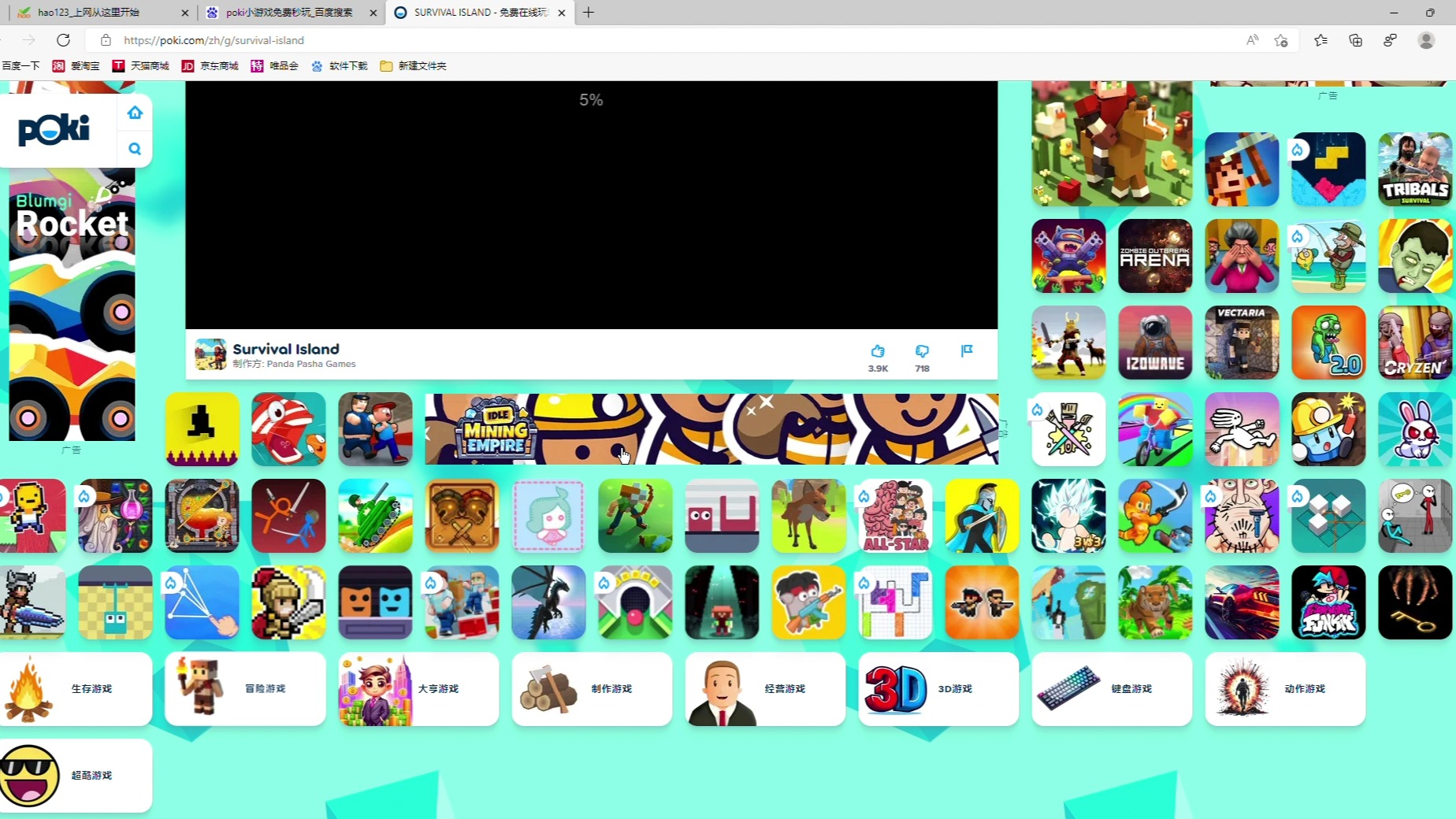Open 软件下载 bookmark
Viewport: 1456px width, 819px height.
coord(340,66)
